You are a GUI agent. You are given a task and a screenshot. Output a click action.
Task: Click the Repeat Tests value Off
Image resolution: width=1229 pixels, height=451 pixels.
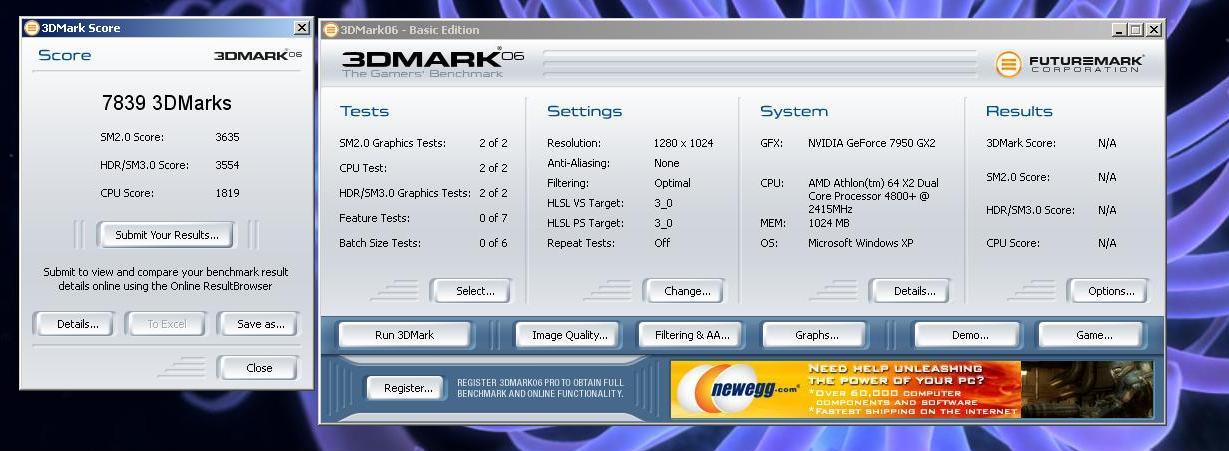(x=662, y=243)
